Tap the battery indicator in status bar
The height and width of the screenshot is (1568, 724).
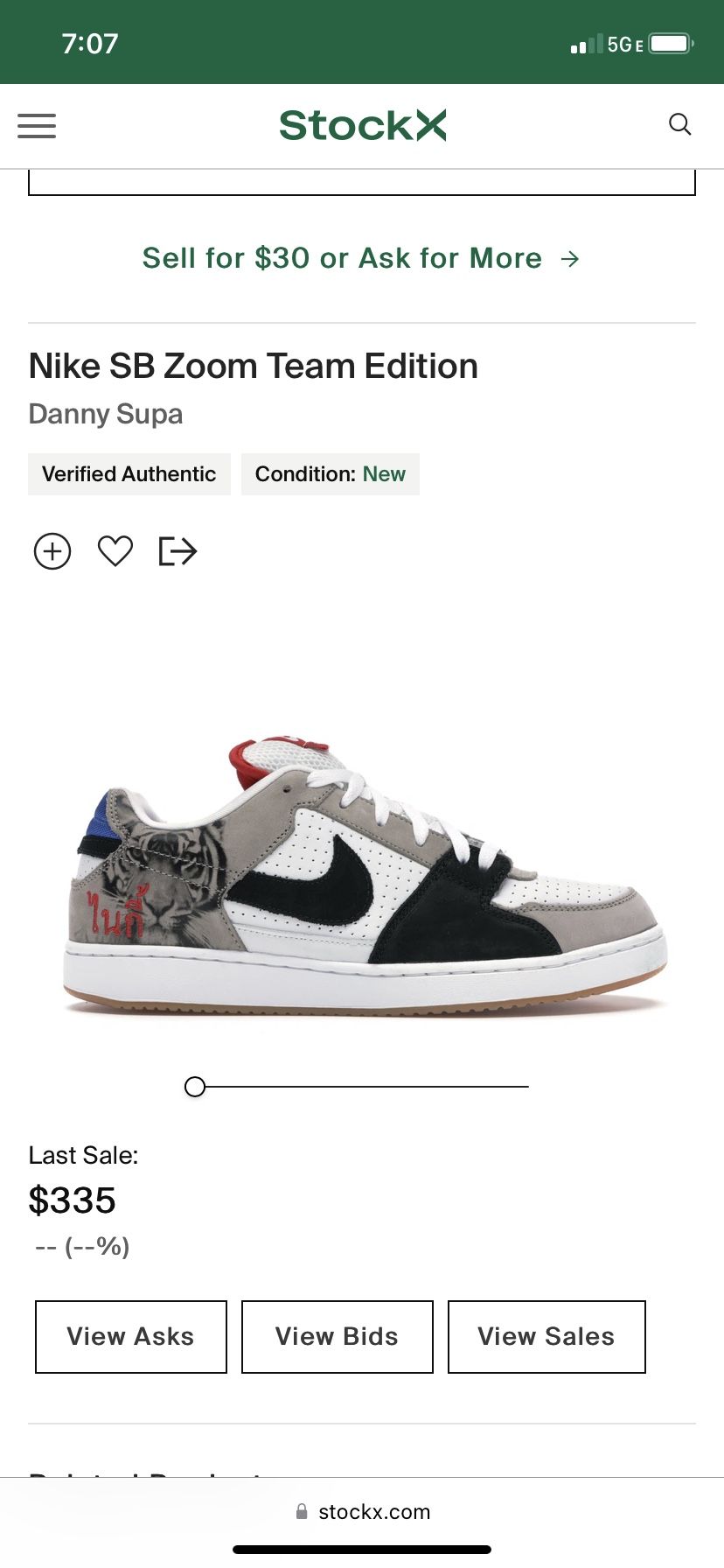(672, 44)
